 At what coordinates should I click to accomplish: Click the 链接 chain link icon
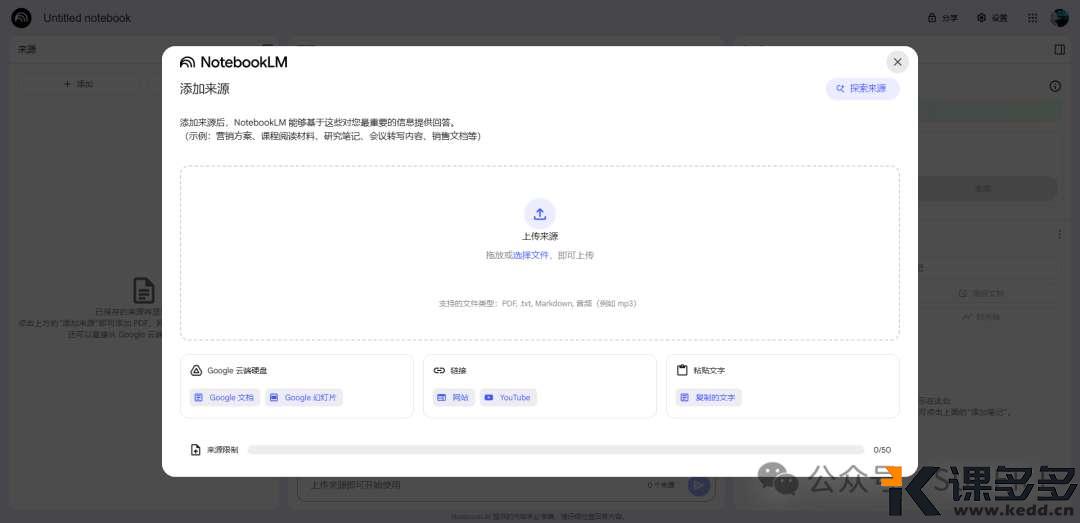point(439,371)
